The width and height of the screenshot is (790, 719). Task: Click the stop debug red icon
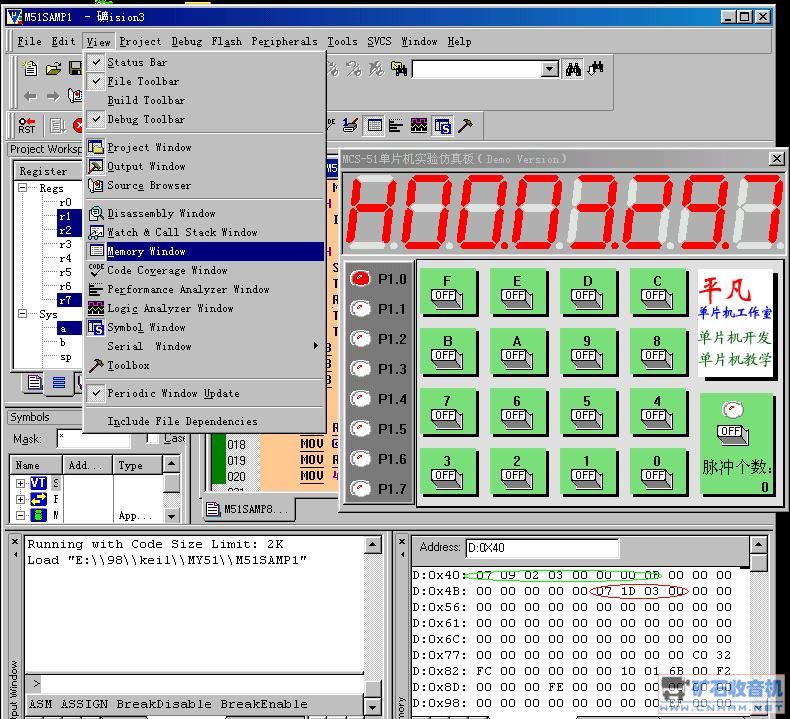tap(78, 125)
